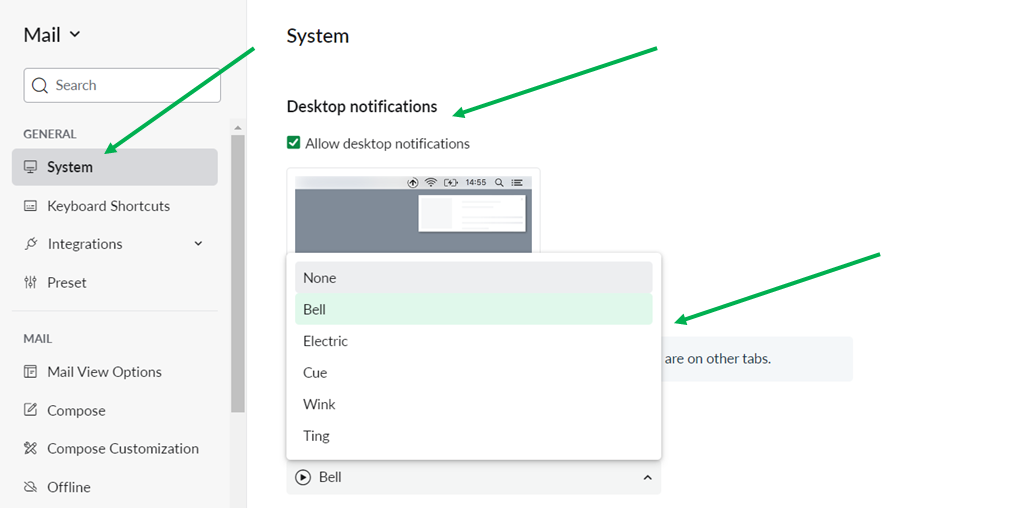The height and width of the screenshot is (509, 1030).
Task: Click the keyboard icon beside Keyboard Shortcuts
Action: point(30,206)
